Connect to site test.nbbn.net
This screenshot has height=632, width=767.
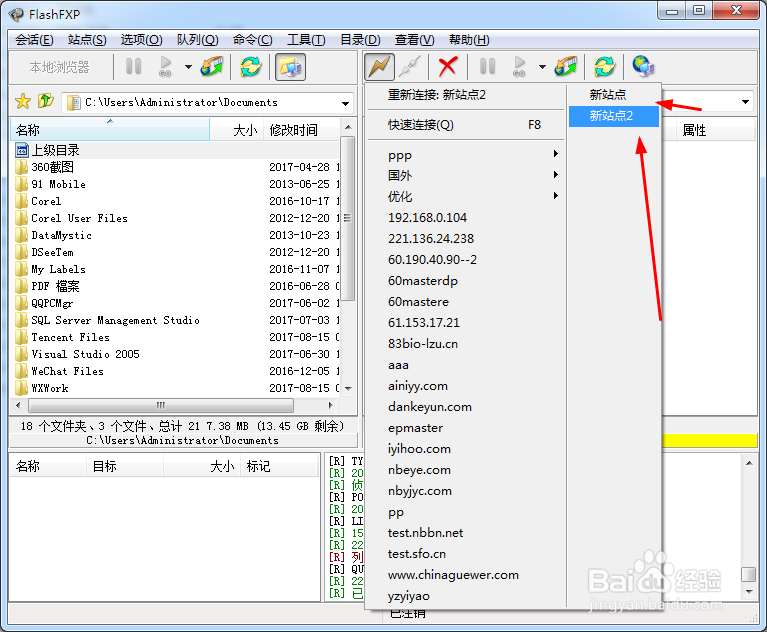click(466, 533)
